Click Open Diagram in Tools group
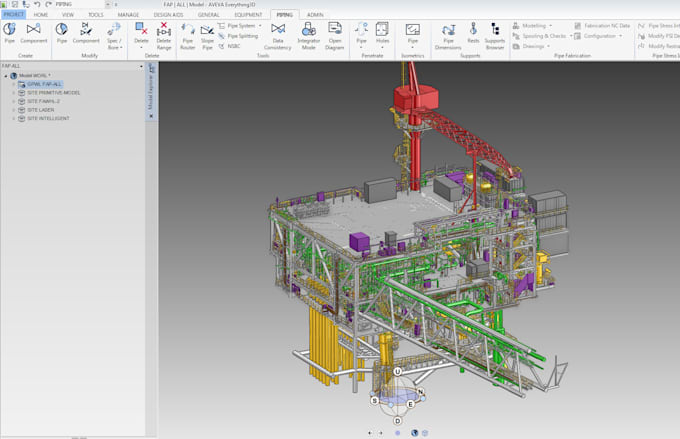 (x=334, y=36)
